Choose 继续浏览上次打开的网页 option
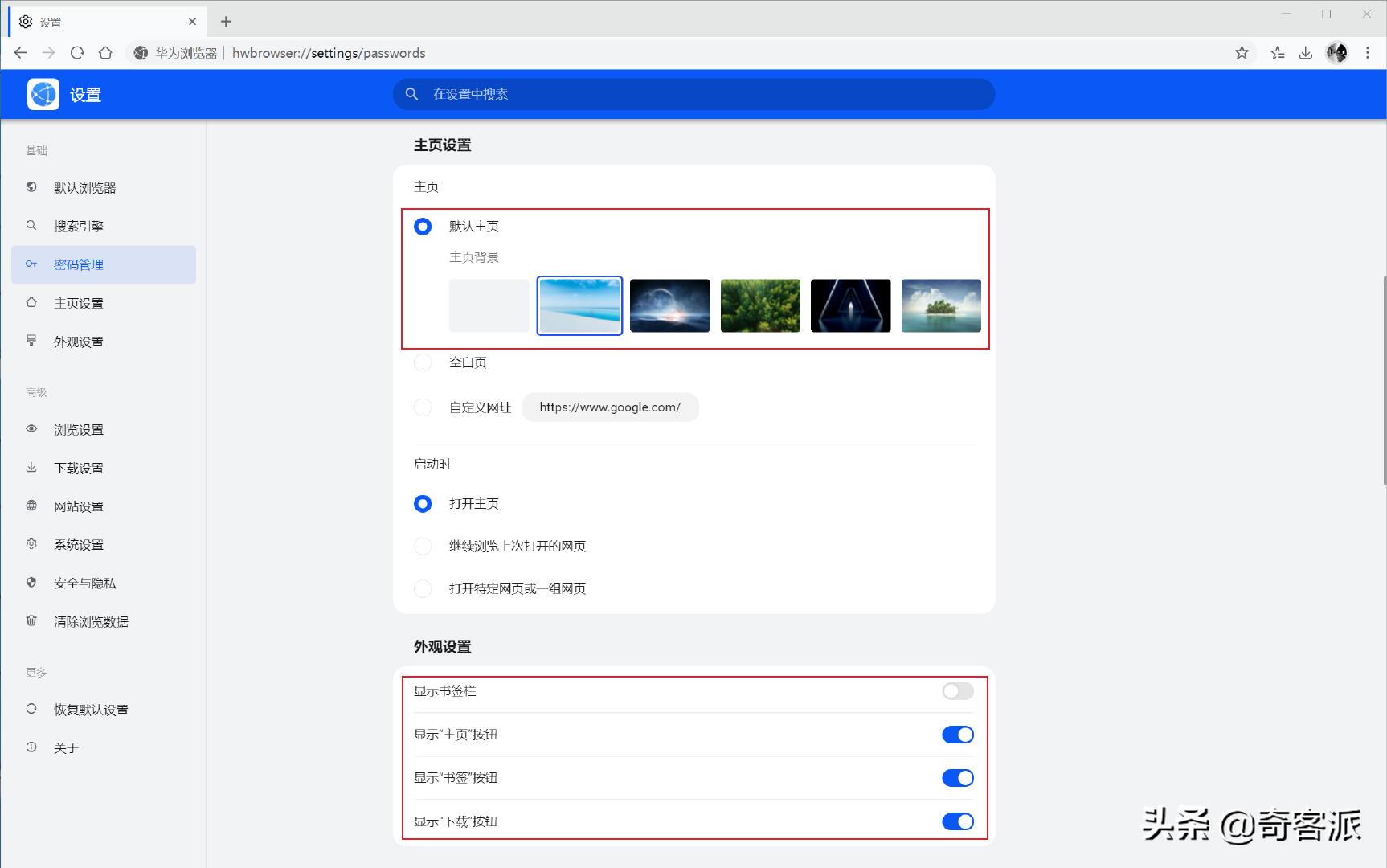 point(423,547)
